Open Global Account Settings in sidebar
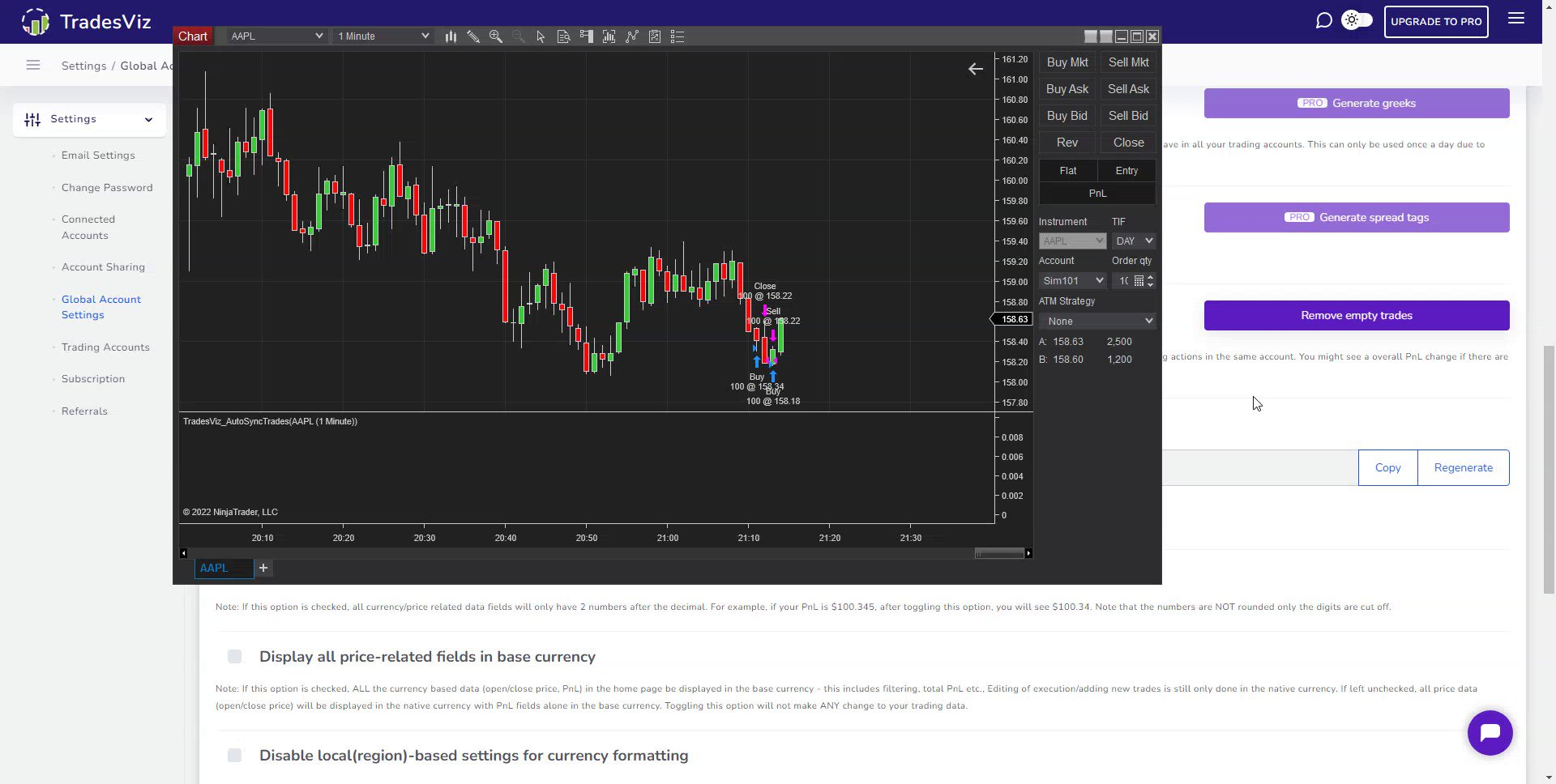The image size is (1556, 784). point(101,307)
